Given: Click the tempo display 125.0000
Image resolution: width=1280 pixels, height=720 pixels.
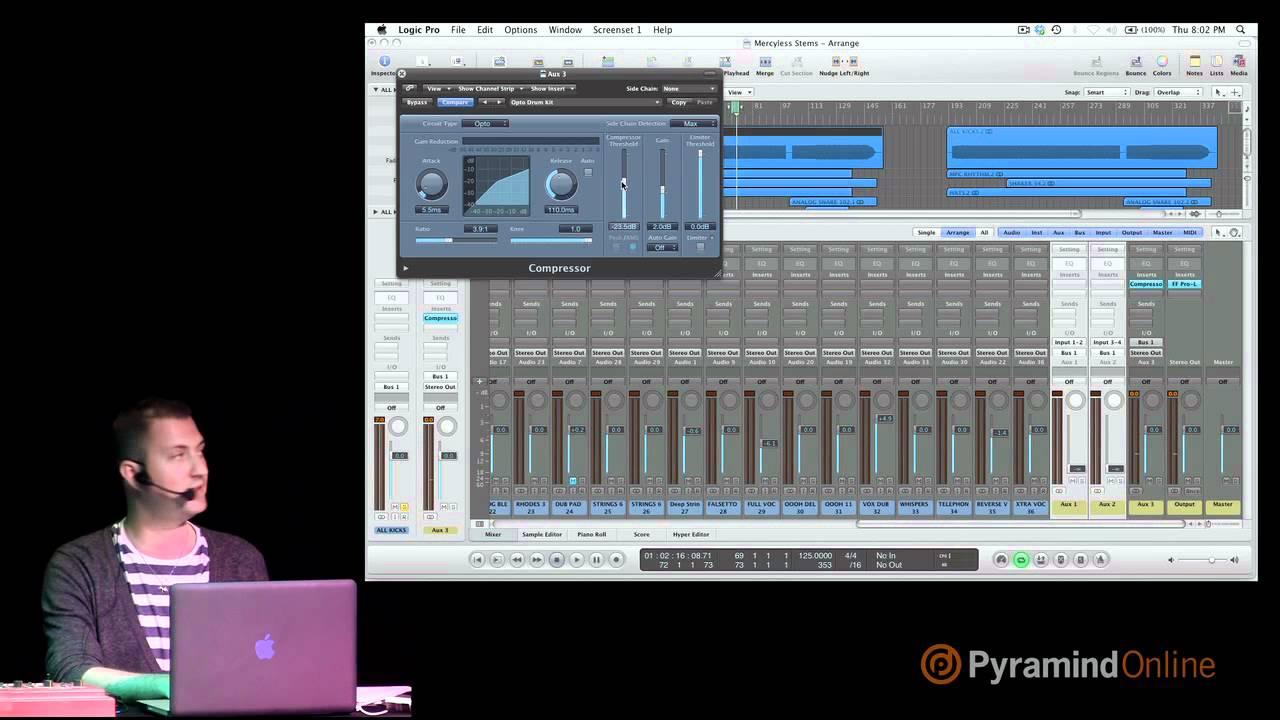Looking at the screenshot, I should (815, 555).
